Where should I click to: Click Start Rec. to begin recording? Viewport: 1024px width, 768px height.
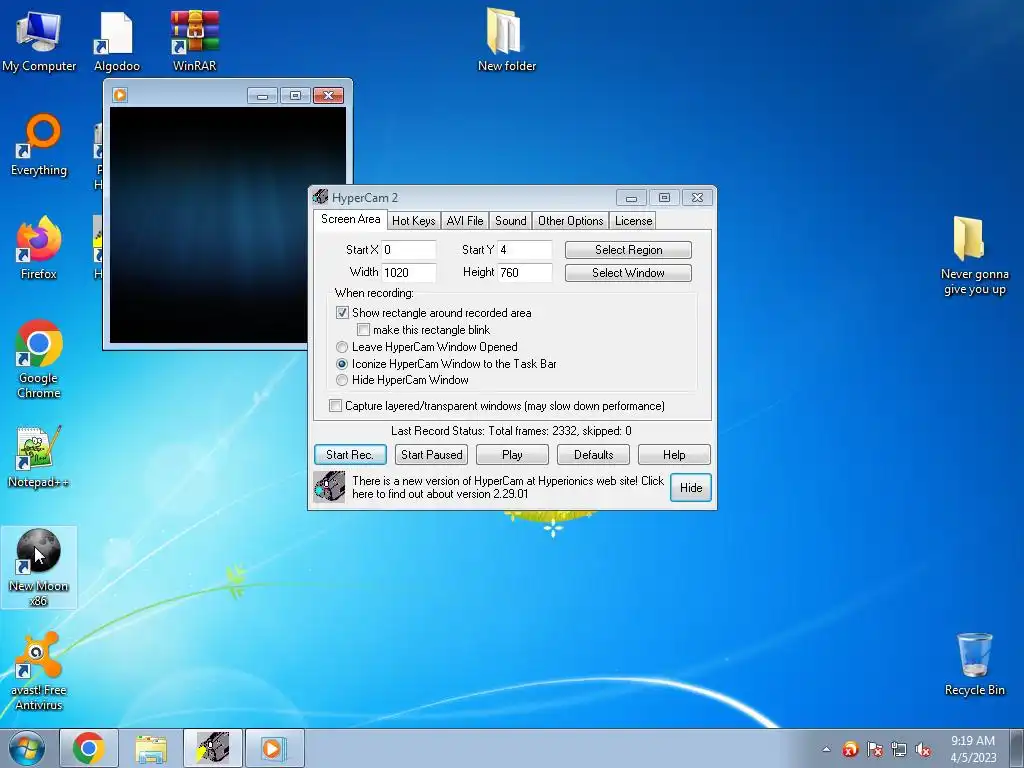[x=350, y=455]
